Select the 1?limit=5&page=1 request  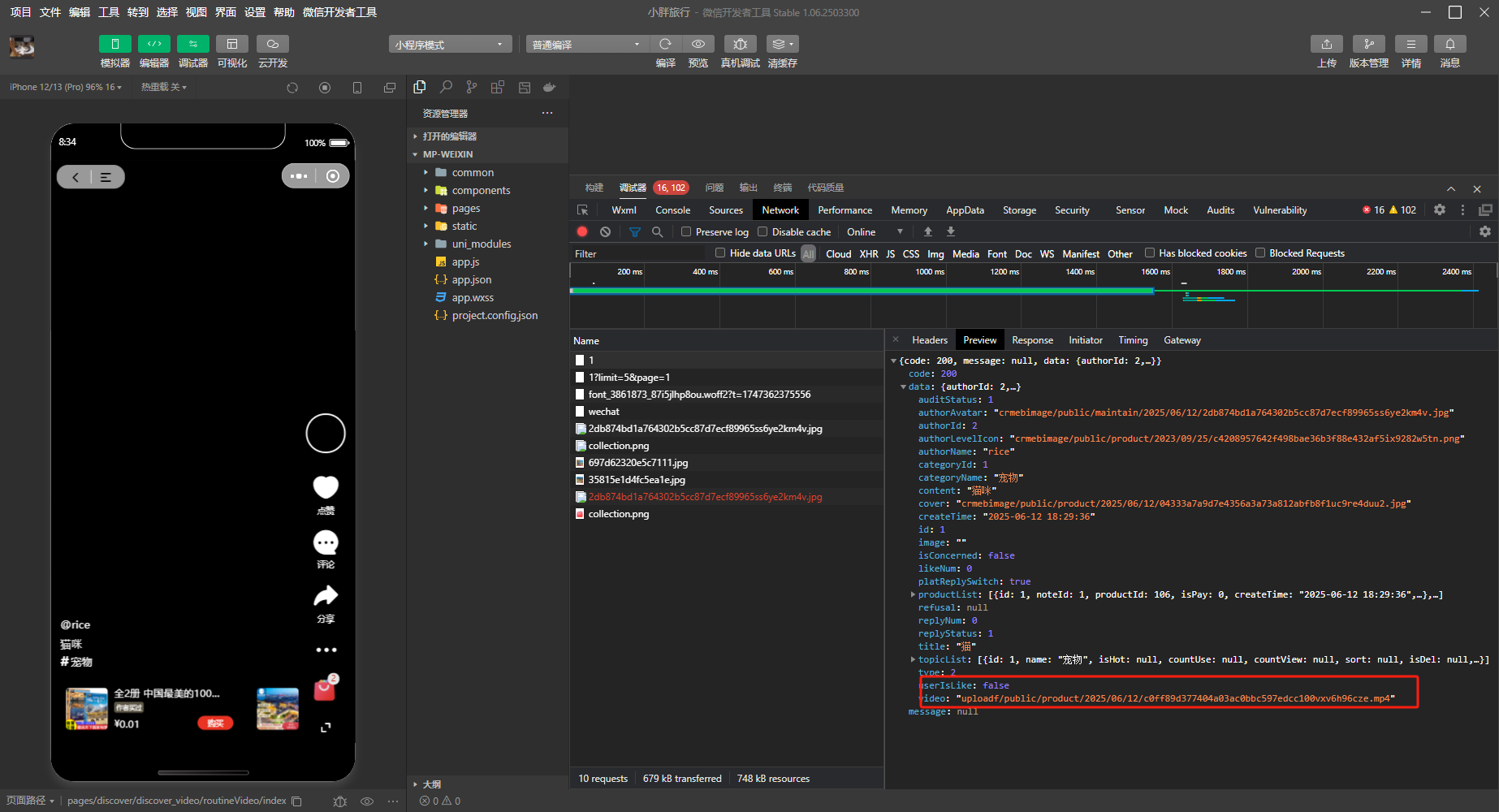[727, 378]
